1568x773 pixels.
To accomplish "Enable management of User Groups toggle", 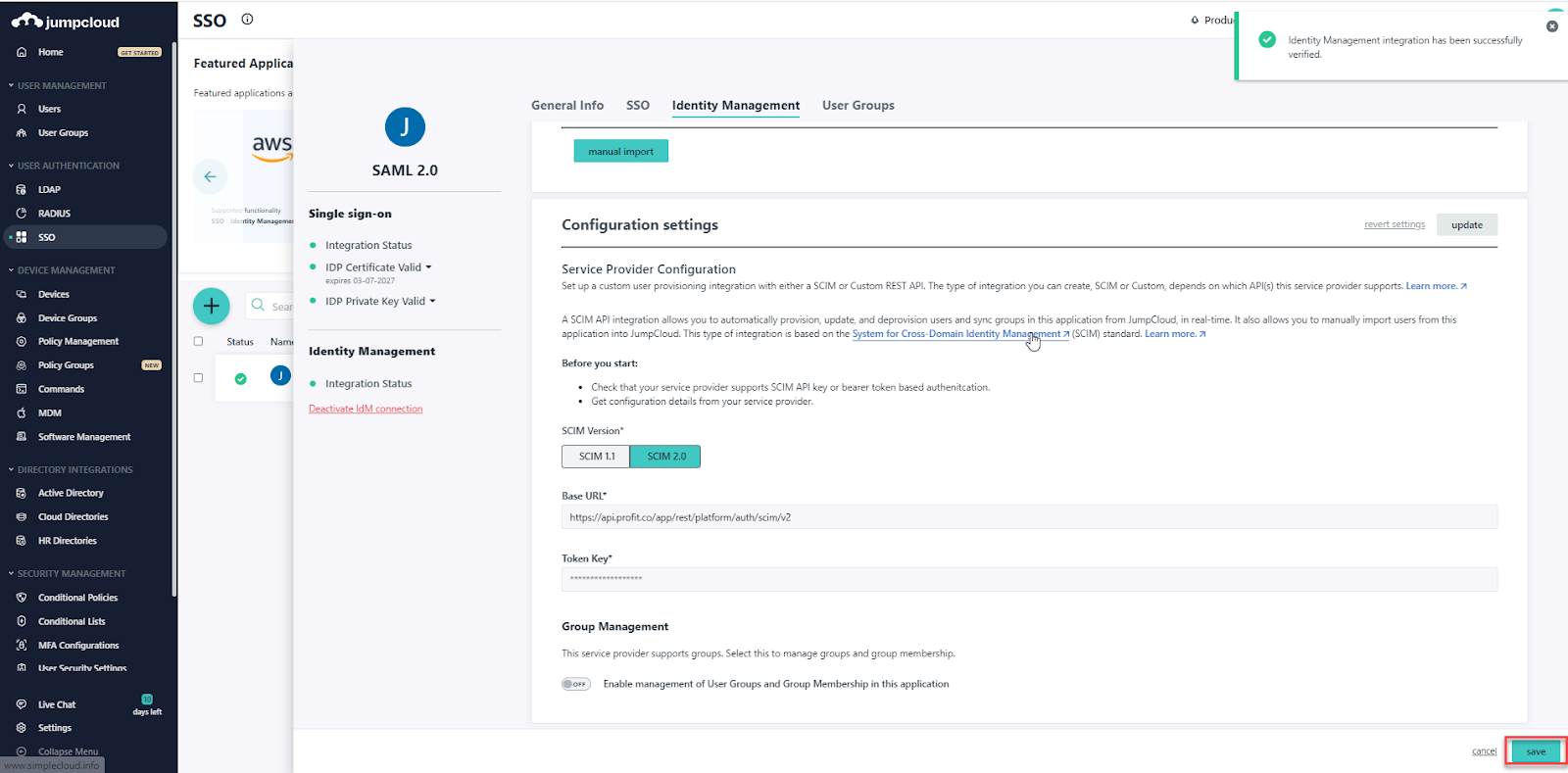I will click(576, 684).
